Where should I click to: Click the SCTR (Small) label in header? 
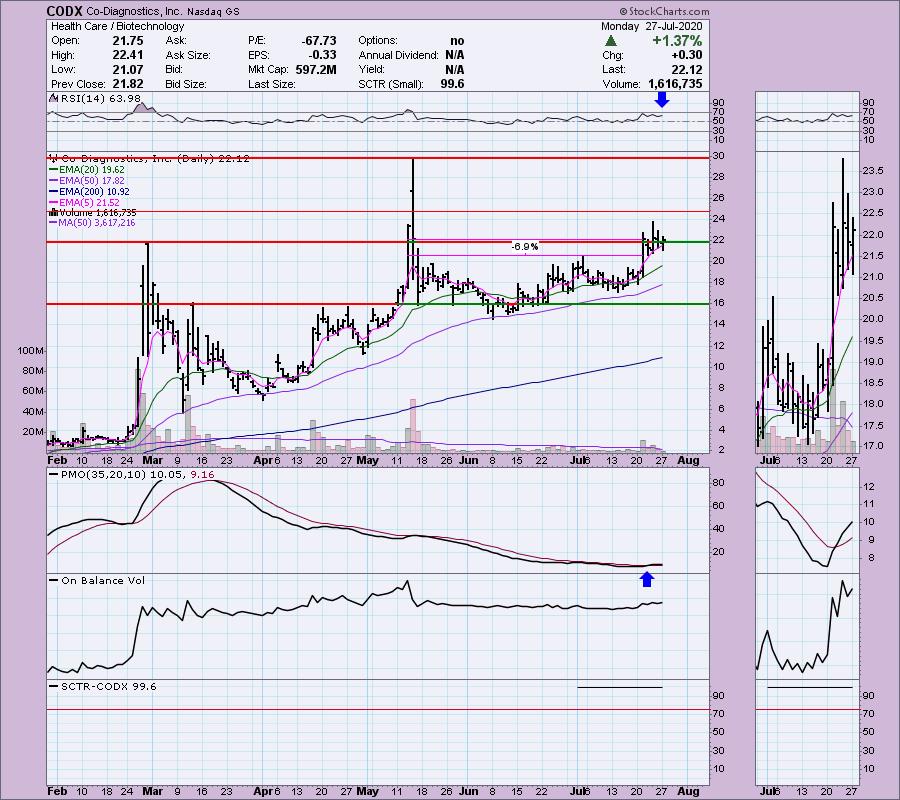[391, 84]
